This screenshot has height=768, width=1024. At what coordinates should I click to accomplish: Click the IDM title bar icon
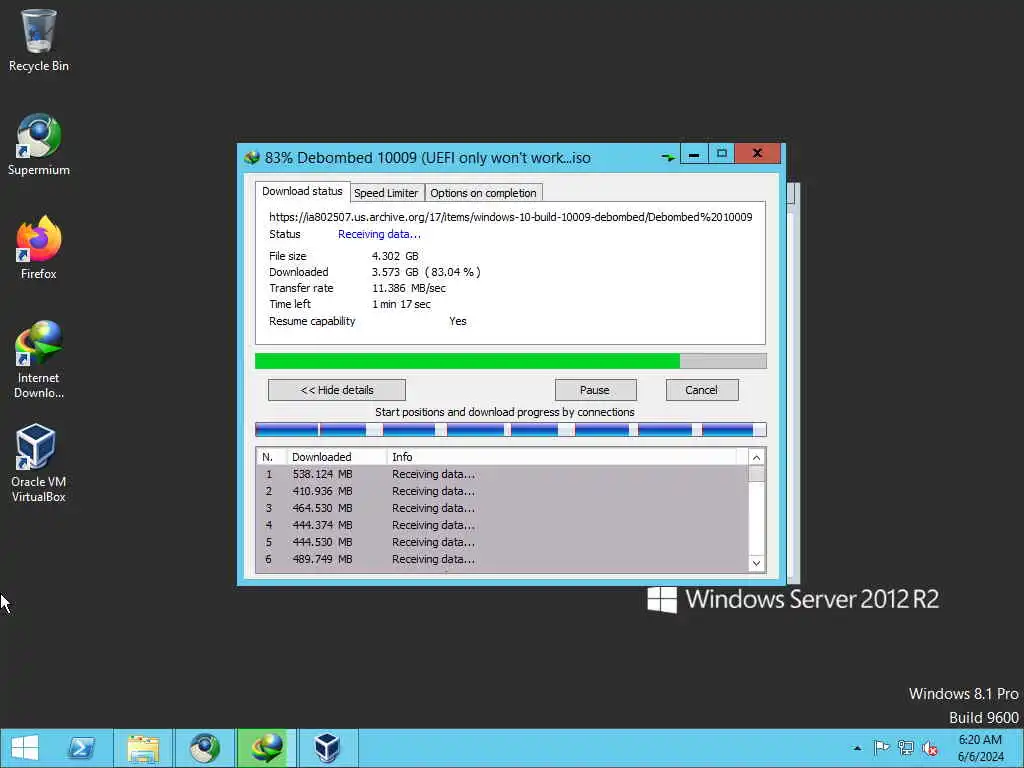coord(251,157)
